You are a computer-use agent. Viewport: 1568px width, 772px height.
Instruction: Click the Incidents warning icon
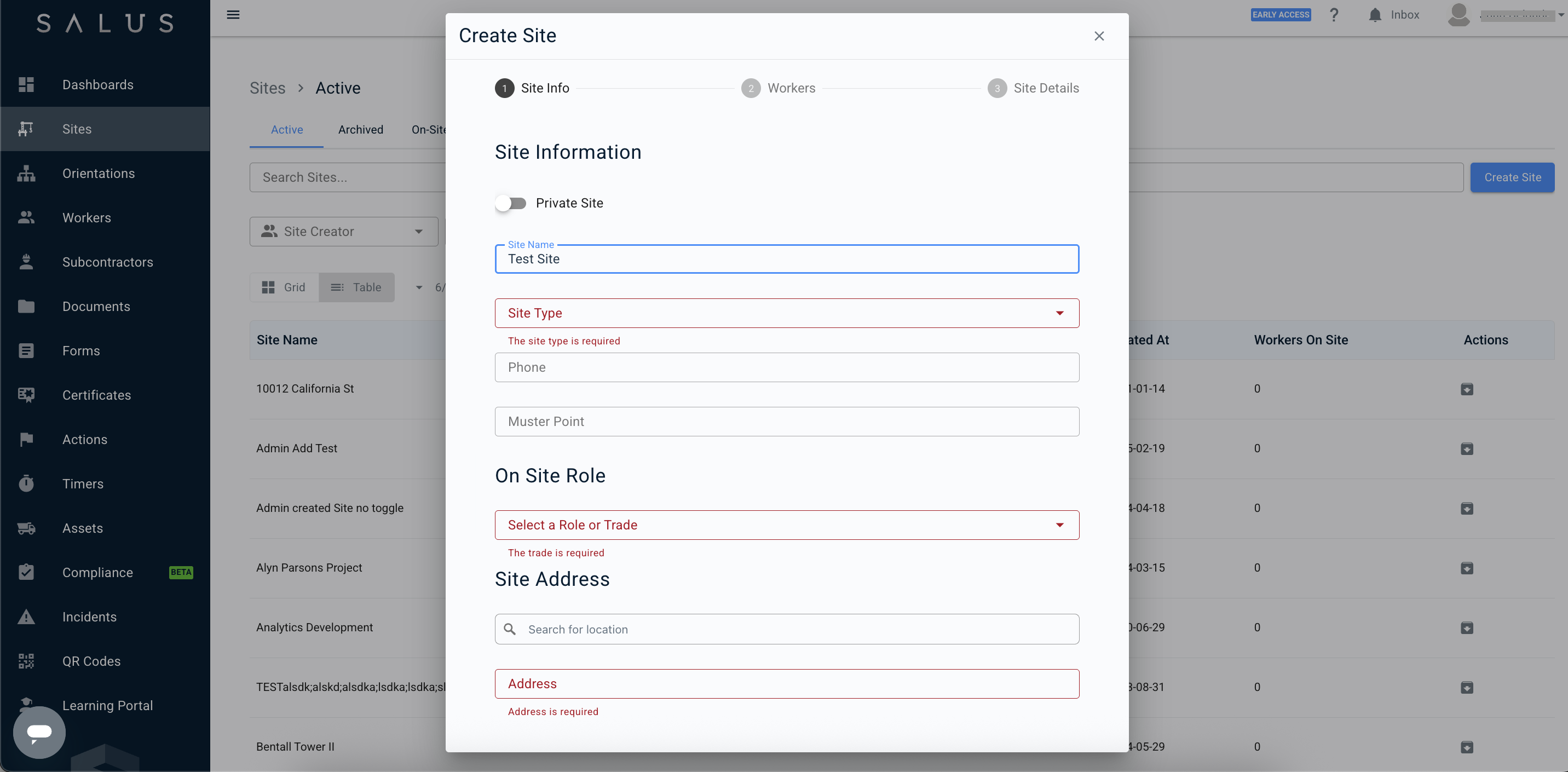[x=26, y=617]
